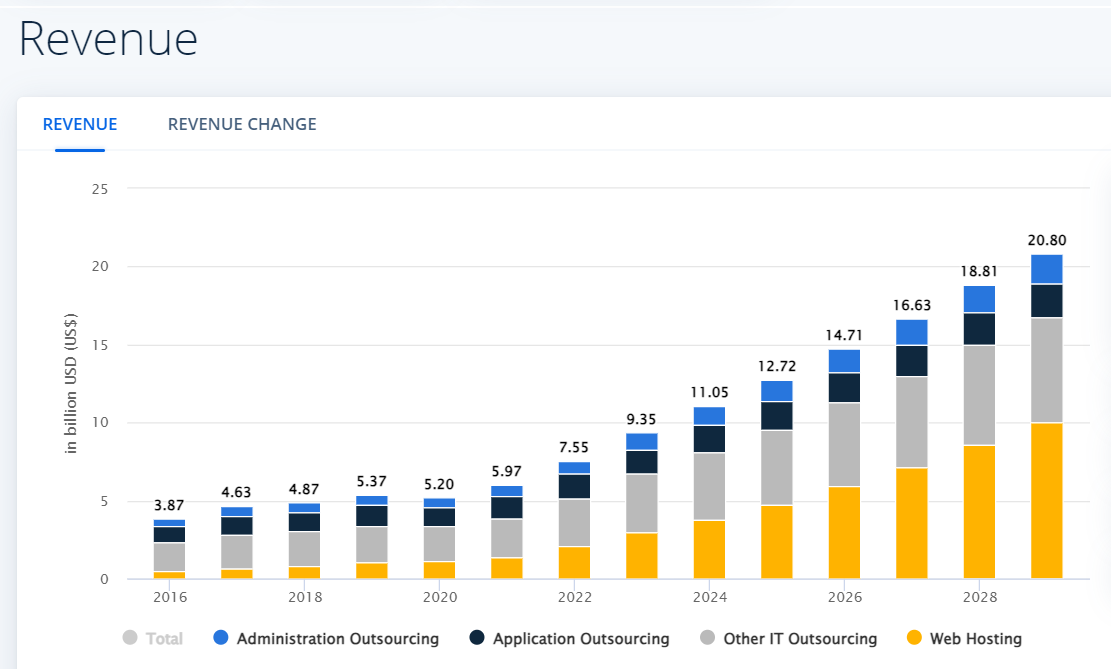Toggle the Total series in legend
This screenshot has width=1111, height=669.
(153, 638)
